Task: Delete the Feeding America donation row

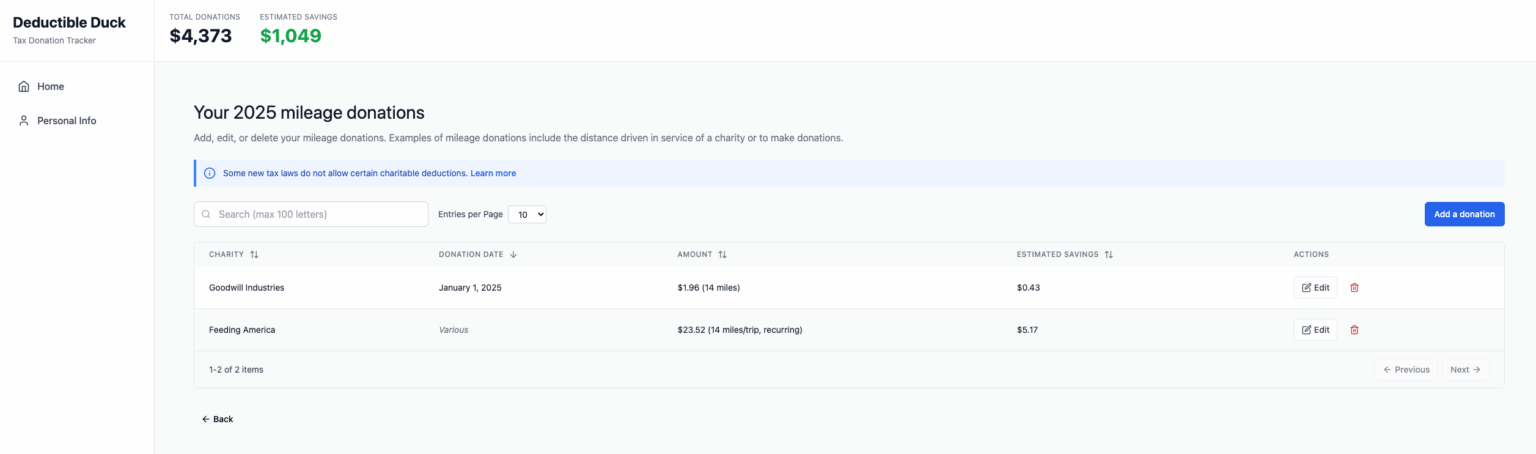Action: click(x=1354, y=330)
